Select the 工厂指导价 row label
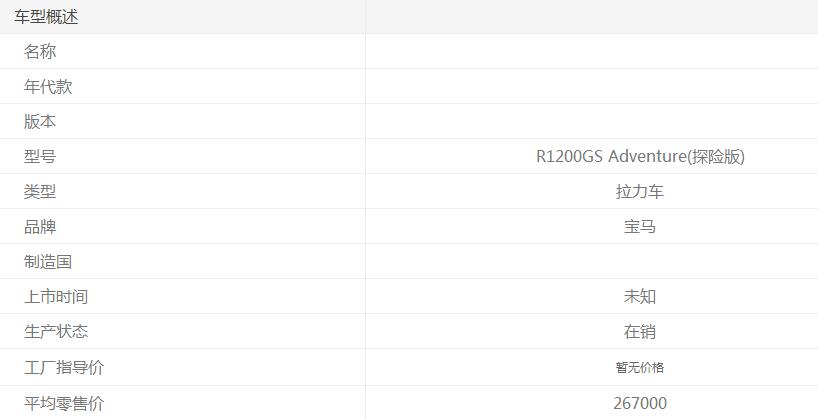 [x=64, y=368]
